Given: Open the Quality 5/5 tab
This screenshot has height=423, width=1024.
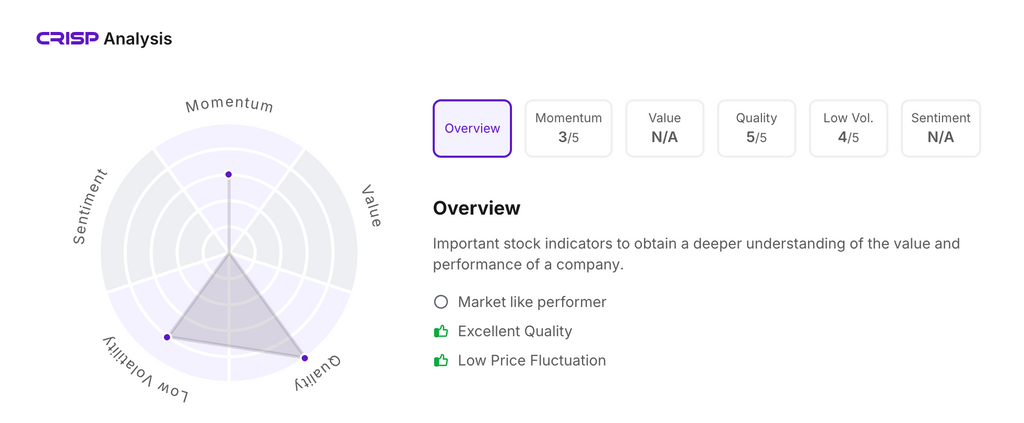Looking at the screenshot, I should pos(756,128).
